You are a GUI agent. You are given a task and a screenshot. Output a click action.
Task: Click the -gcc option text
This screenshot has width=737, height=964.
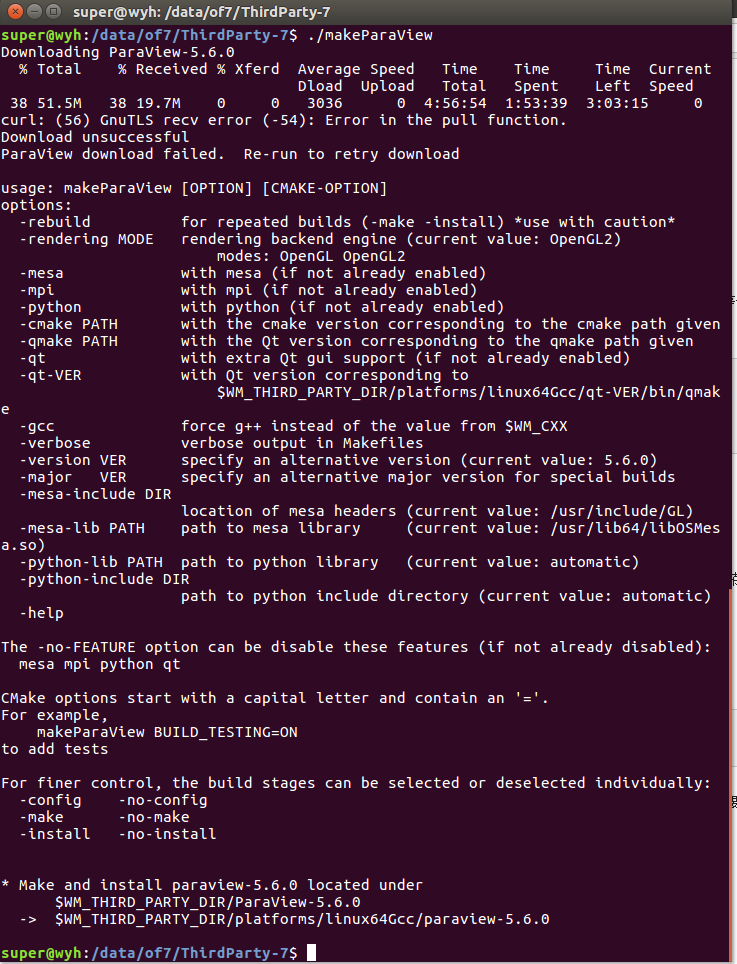(x=41, y=426)
